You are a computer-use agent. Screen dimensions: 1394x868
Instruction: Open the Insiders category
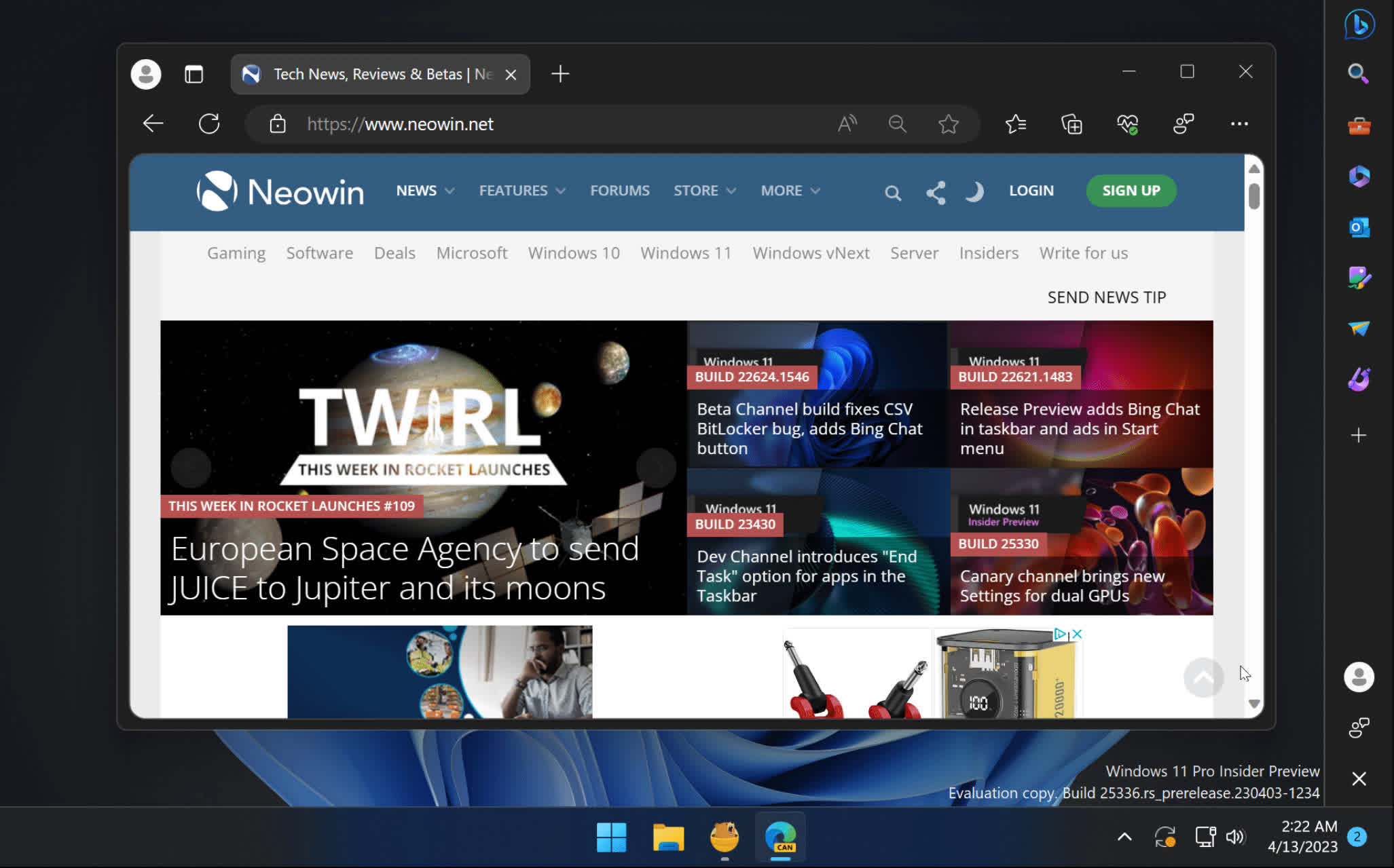click(x=989, y=253)
